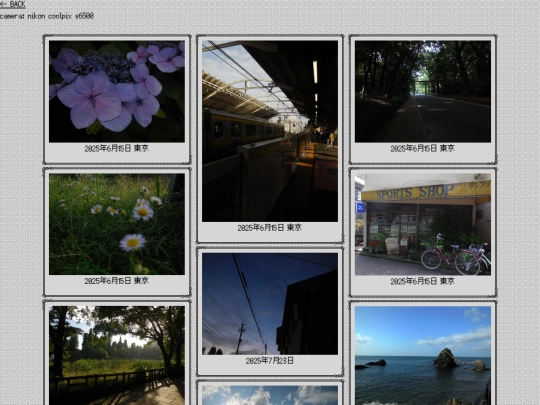Image resolution: width=540 pixels, height=405 pixels.
Task: Open the ocean wedded rocks photo
Action: (x=423, y=355)
